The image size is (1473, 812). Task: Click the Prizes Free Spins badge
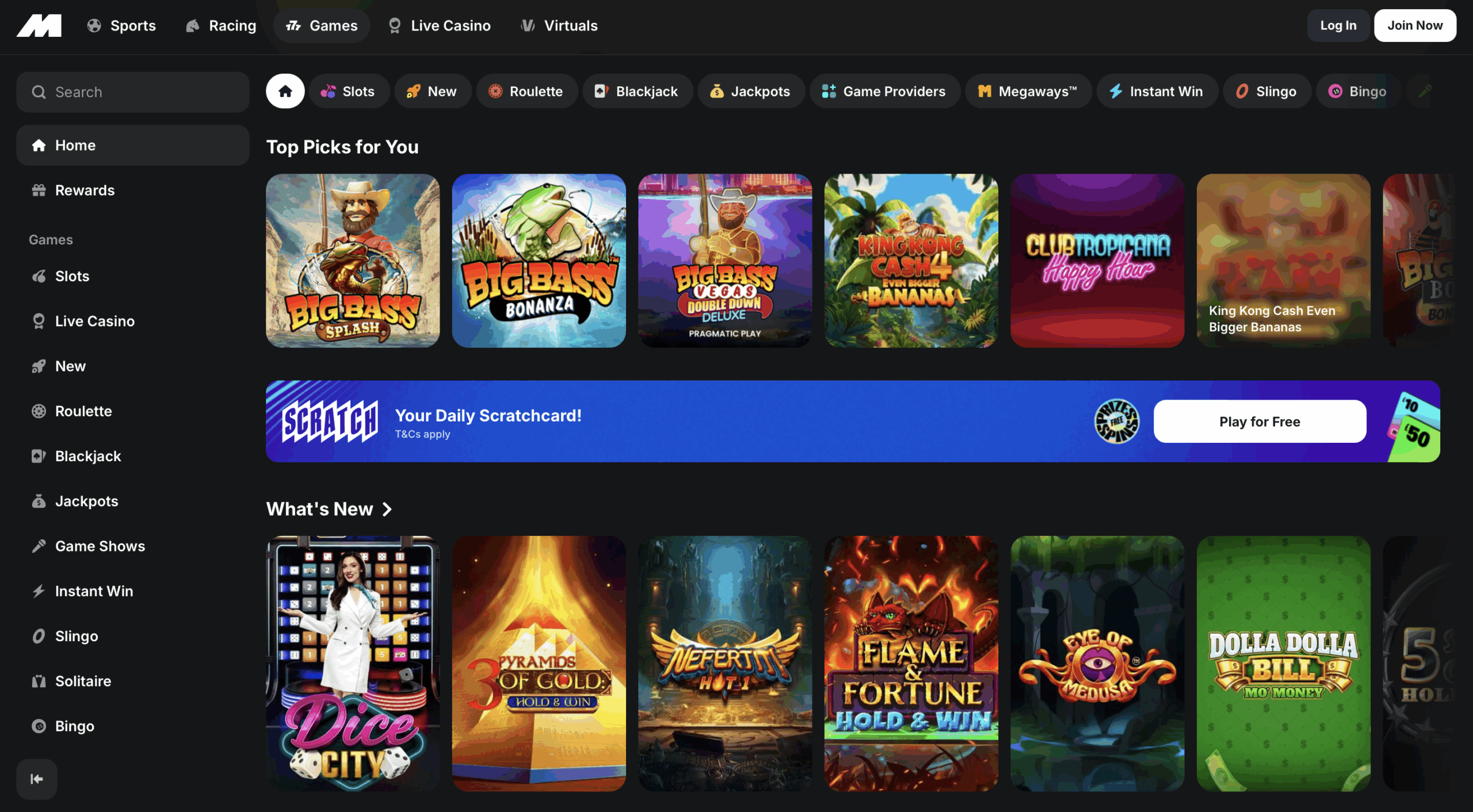click(x=1116, y=422)
